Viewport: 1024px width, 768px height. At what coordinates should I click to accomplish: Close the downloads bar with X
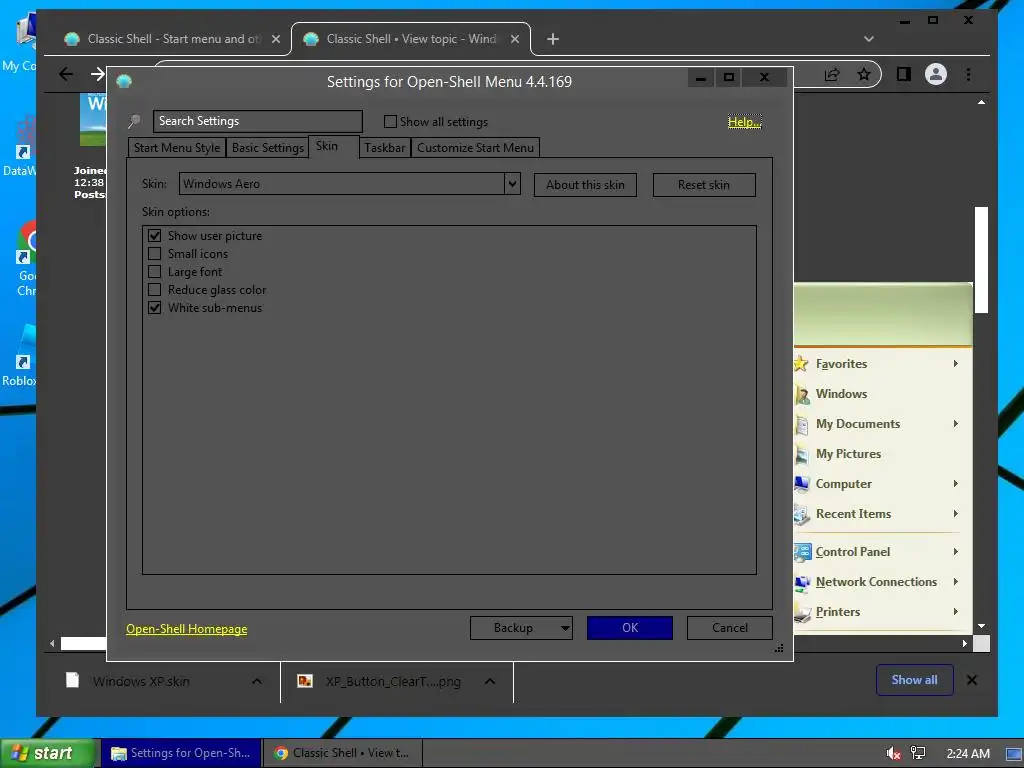[x=972, y=680]
